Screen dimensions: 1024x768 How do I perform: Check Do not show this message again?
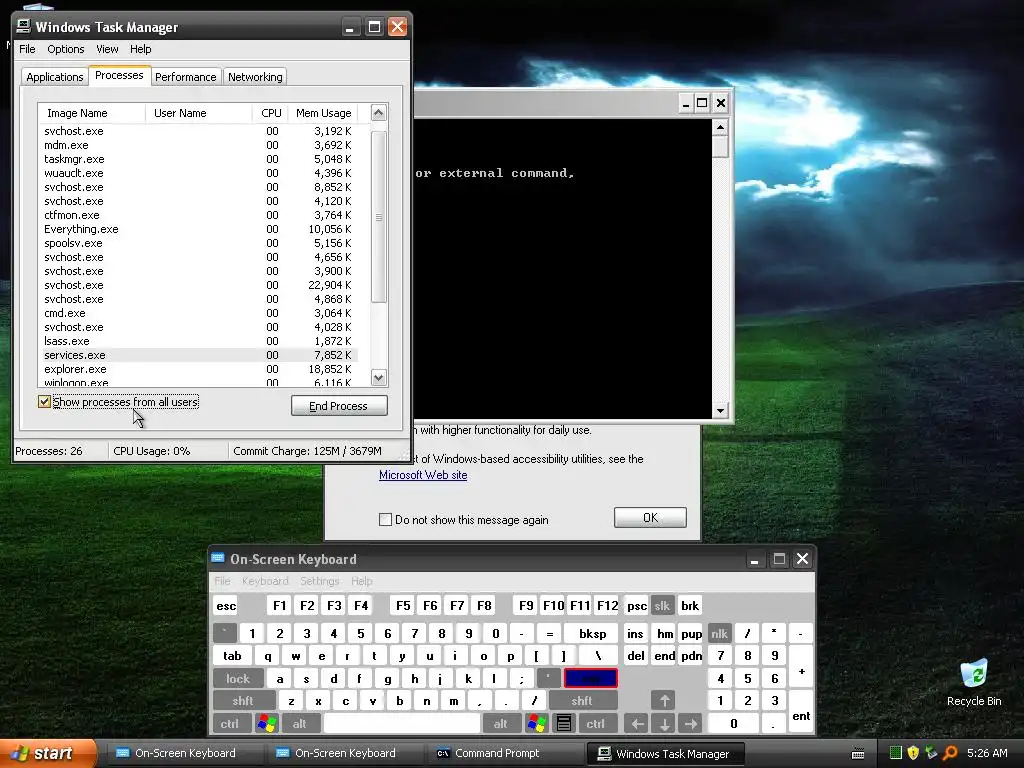(x=385, y=519)
